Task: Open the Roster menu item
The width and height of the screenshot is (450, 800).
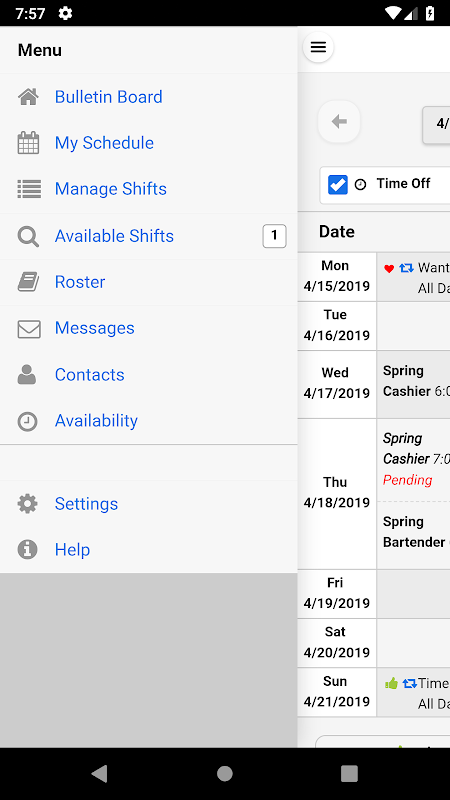Action: coord(80,282)
